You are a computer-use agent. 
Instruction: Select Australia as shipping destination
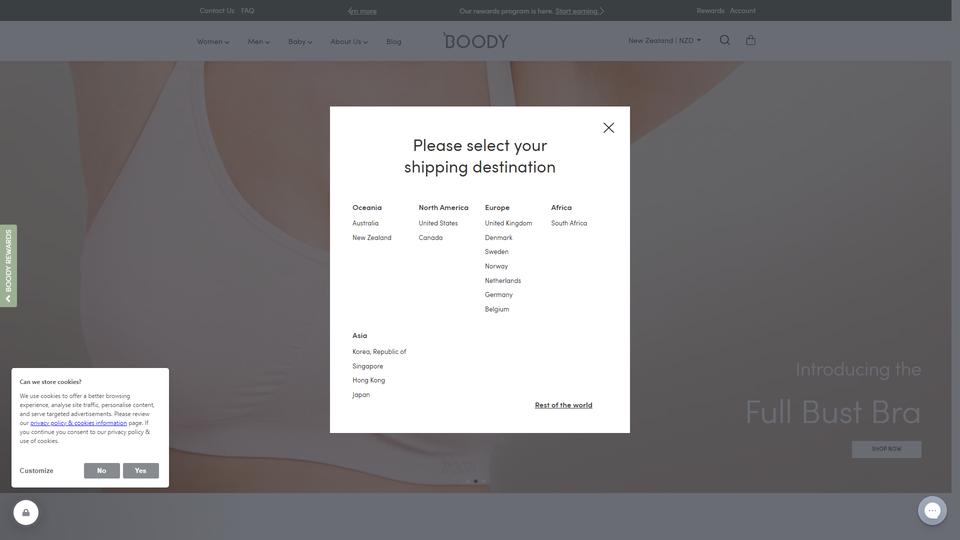click(x=365, y=224)
